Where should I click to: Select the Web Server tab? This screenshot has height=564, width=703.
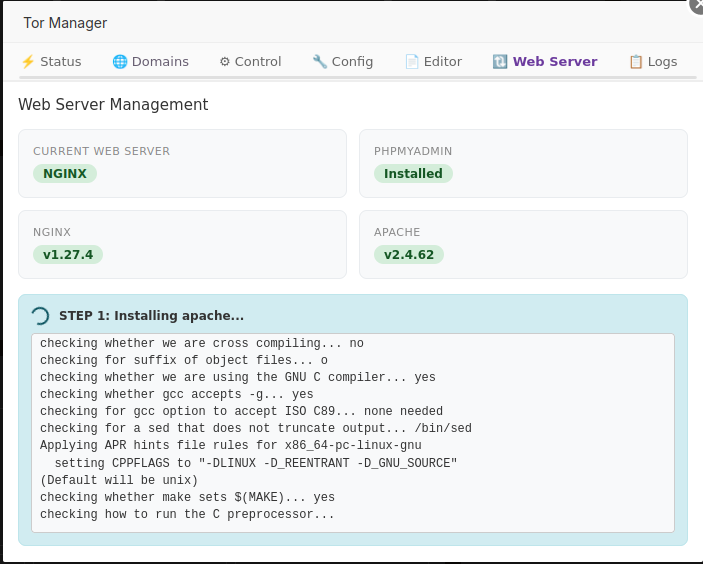(x=545, y=61)
